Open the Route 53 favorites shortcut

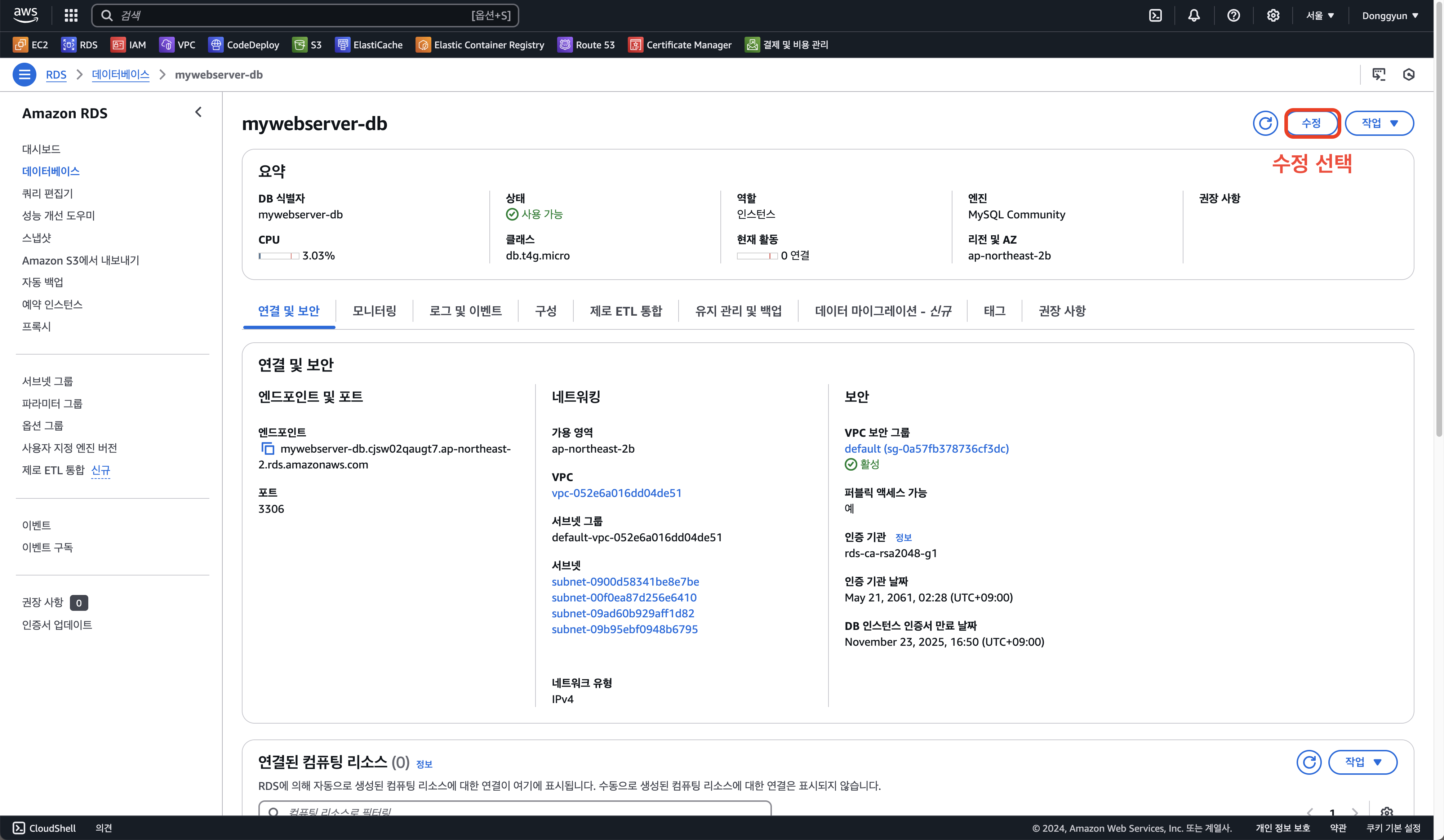click(x=586, y=45)
